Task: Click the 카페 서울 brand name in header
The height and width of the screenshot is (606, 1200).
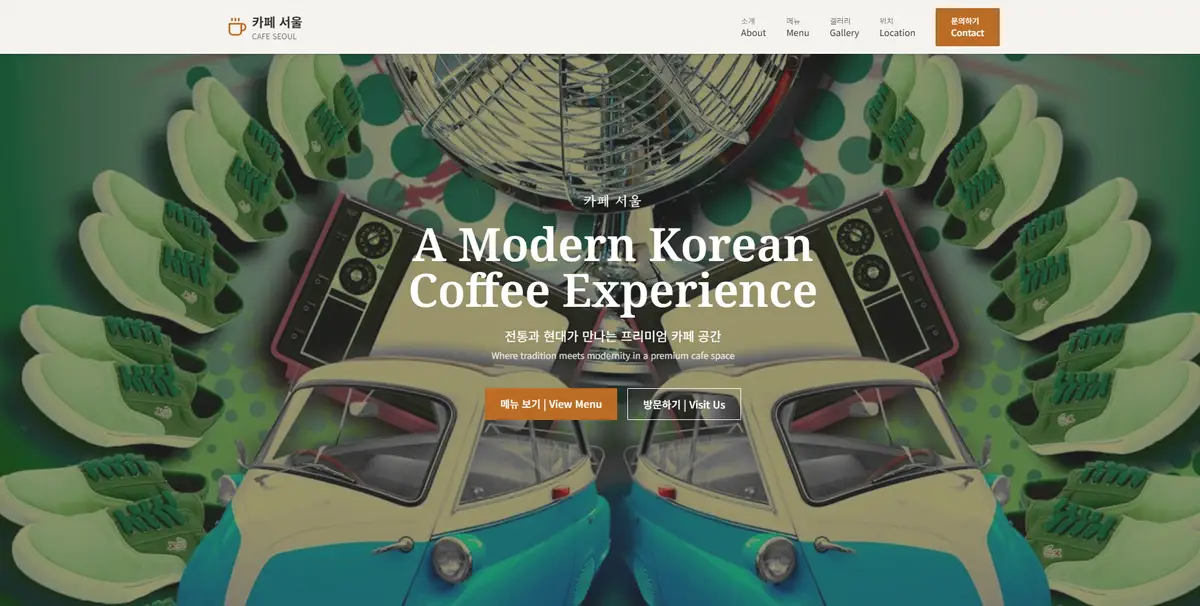Action: pos(276,22)
